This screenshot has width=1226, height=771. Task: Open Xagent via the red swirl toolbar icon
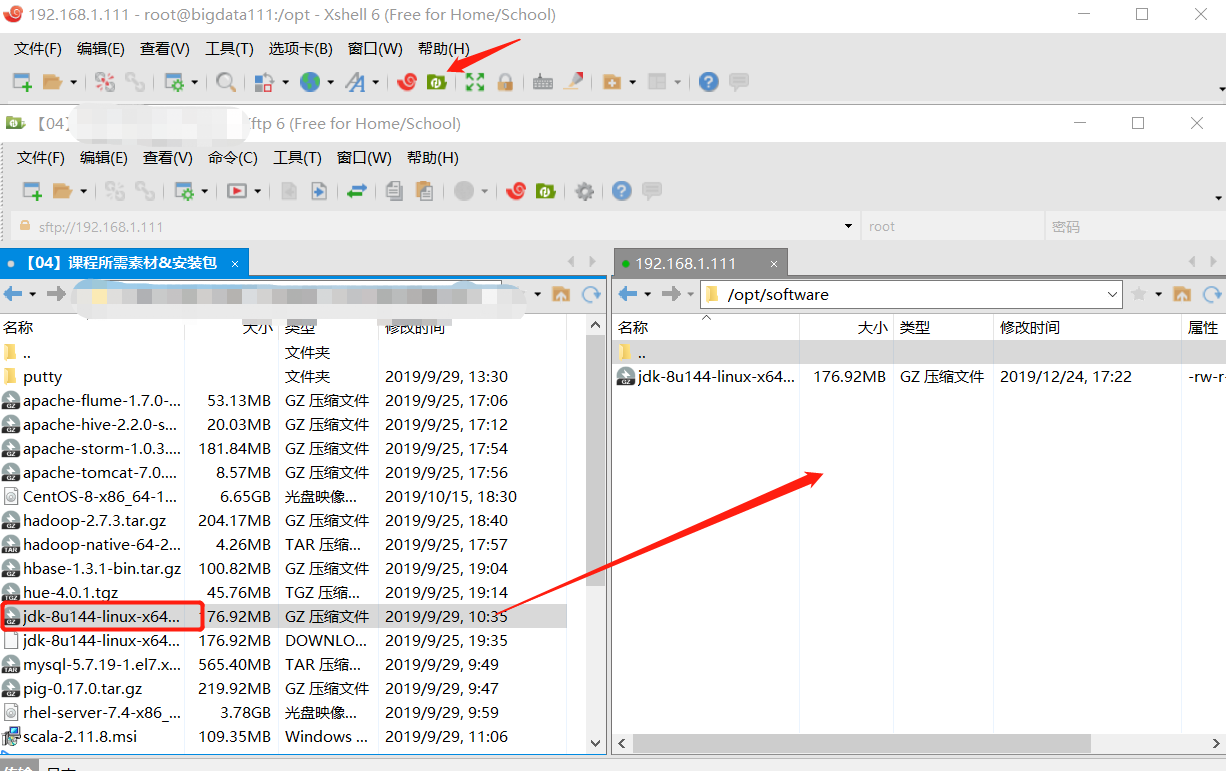[x=407, y=82]
